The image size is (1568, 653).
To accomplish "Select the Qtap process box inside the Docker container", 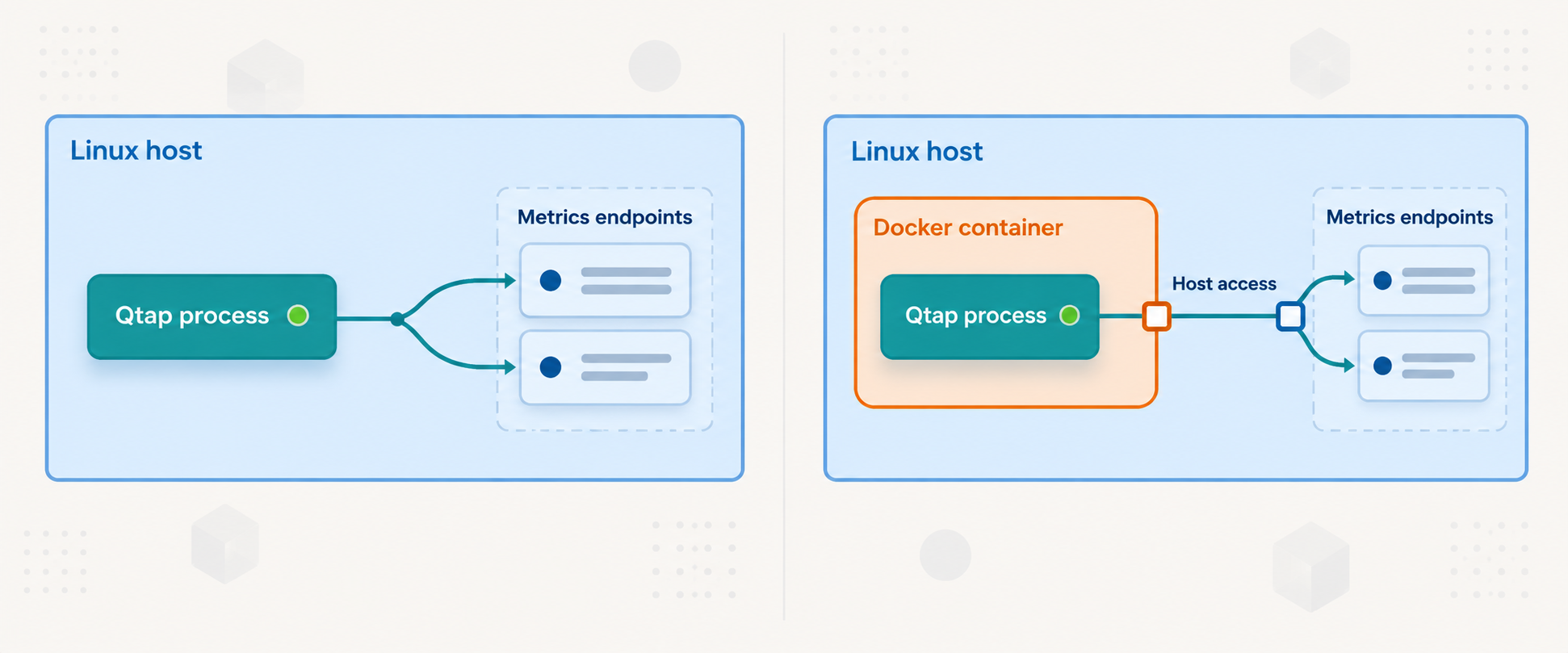I will [990, 316].
